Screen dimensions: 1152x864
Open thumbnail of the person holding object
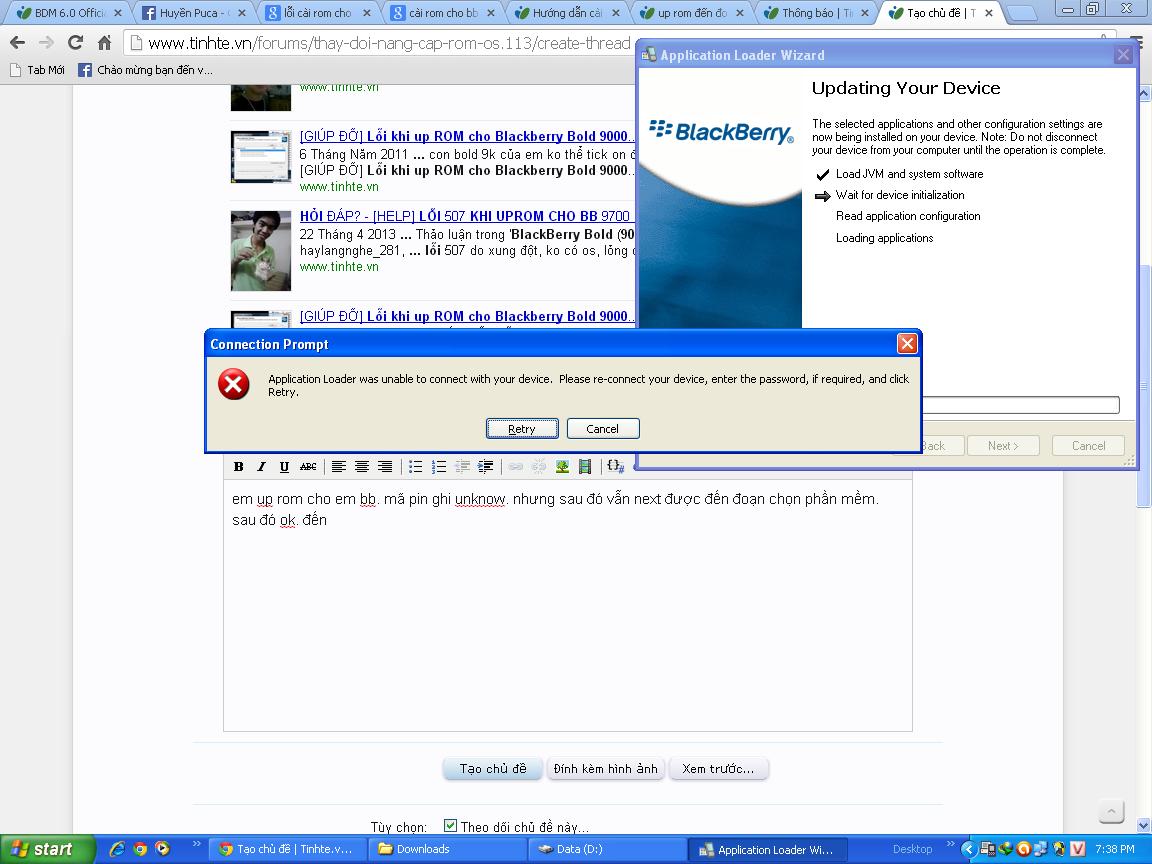(x=261, y=251)
